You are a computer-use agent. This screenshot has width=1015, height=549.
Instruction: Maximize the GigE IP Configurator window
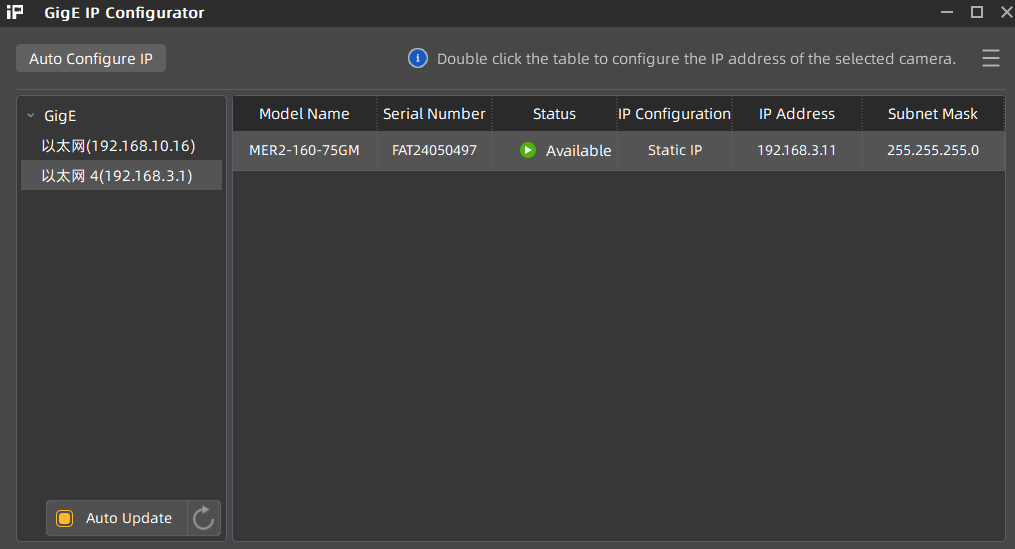977,12
